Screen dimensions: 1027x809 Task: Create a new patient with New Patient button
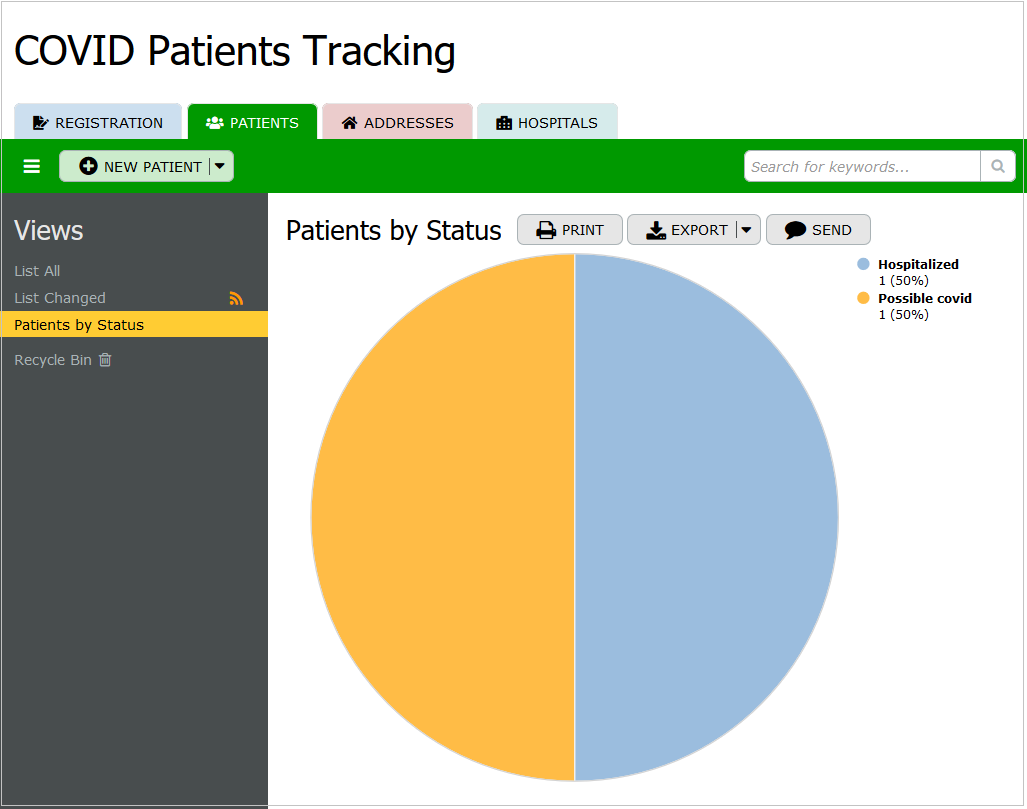click(140, 167)
